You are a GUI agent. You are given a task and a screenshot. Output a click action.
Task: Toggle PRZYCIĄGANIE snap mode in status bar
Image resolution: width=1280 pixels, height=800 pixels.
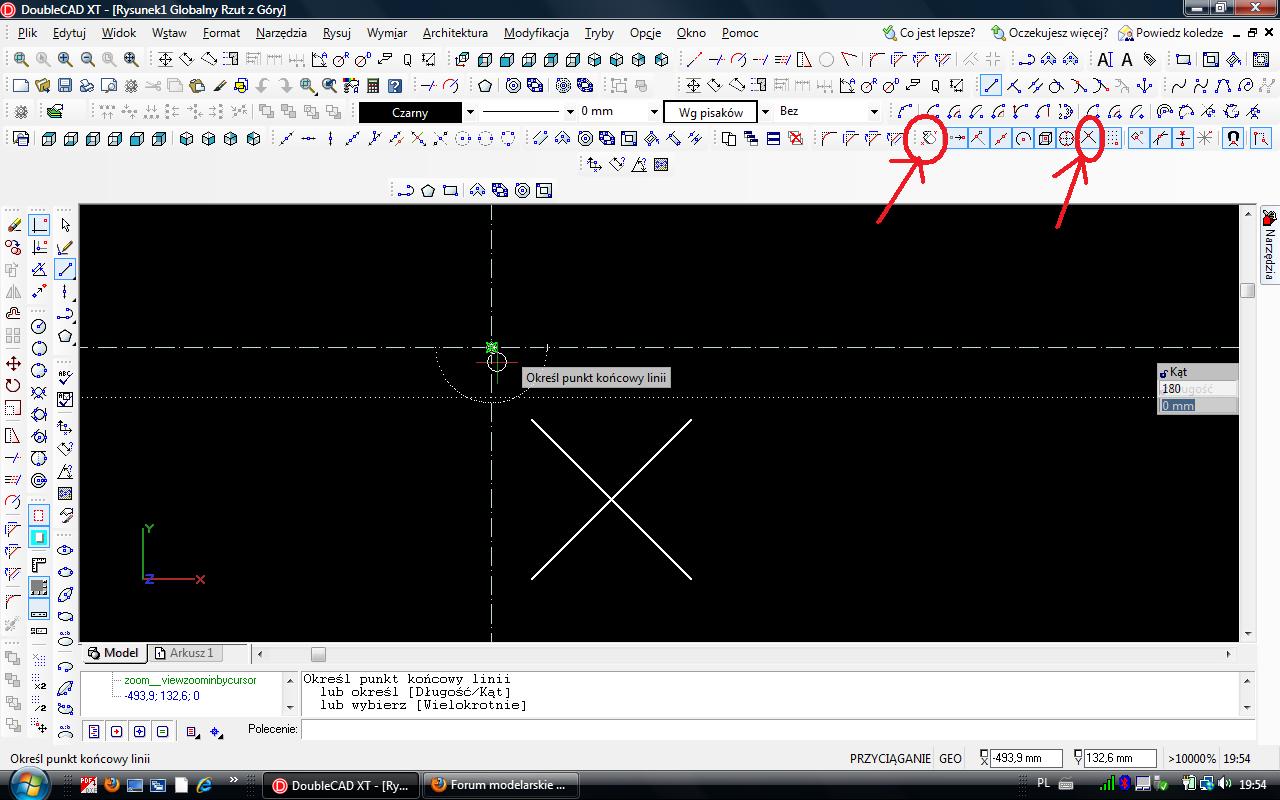(x=890, y=759)
